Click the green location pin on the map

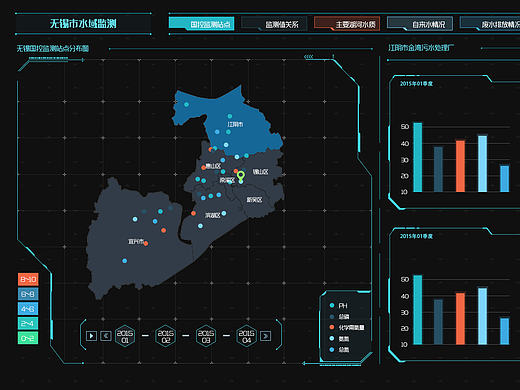tap(241, 176)
